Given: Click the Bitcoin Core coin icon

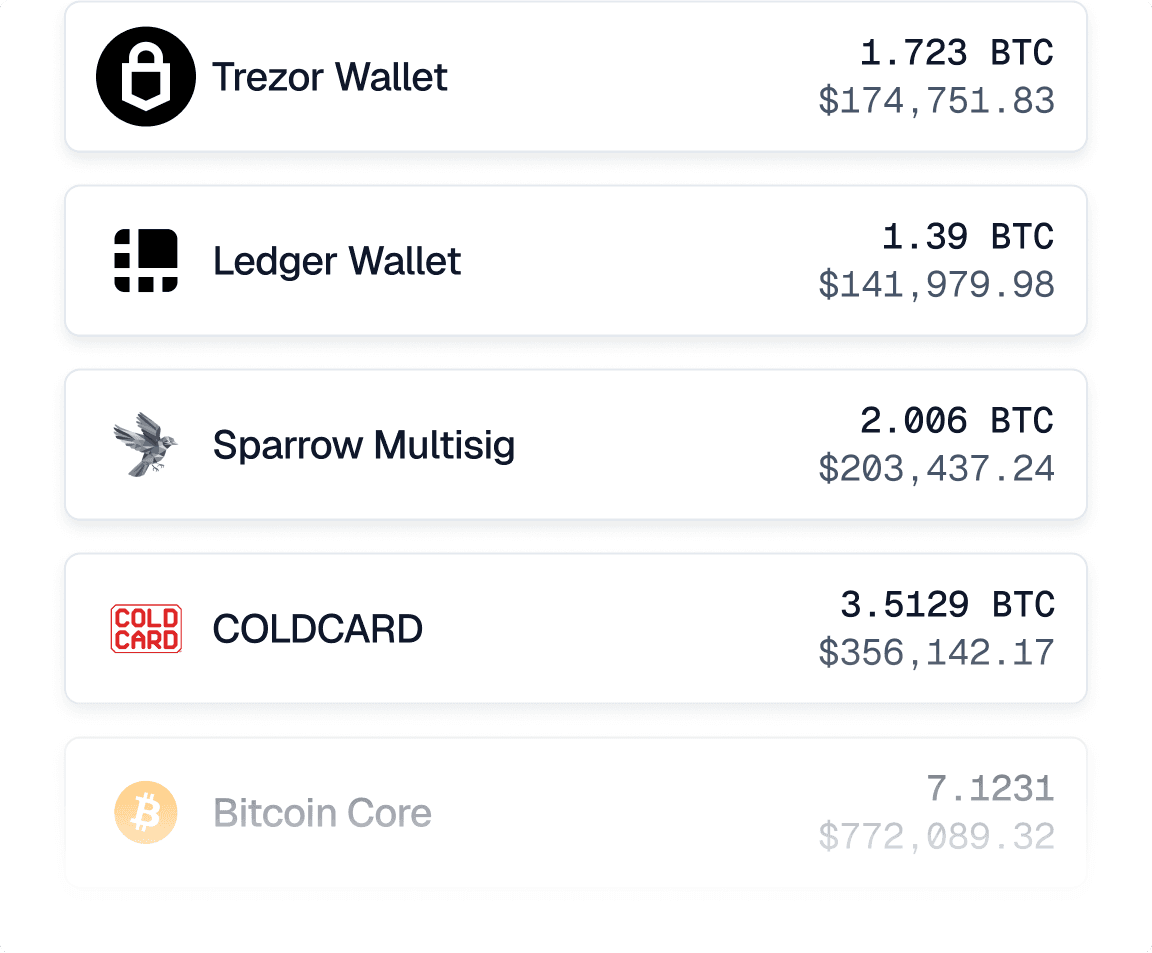Looking at the screenshot, I should [145, 812].
